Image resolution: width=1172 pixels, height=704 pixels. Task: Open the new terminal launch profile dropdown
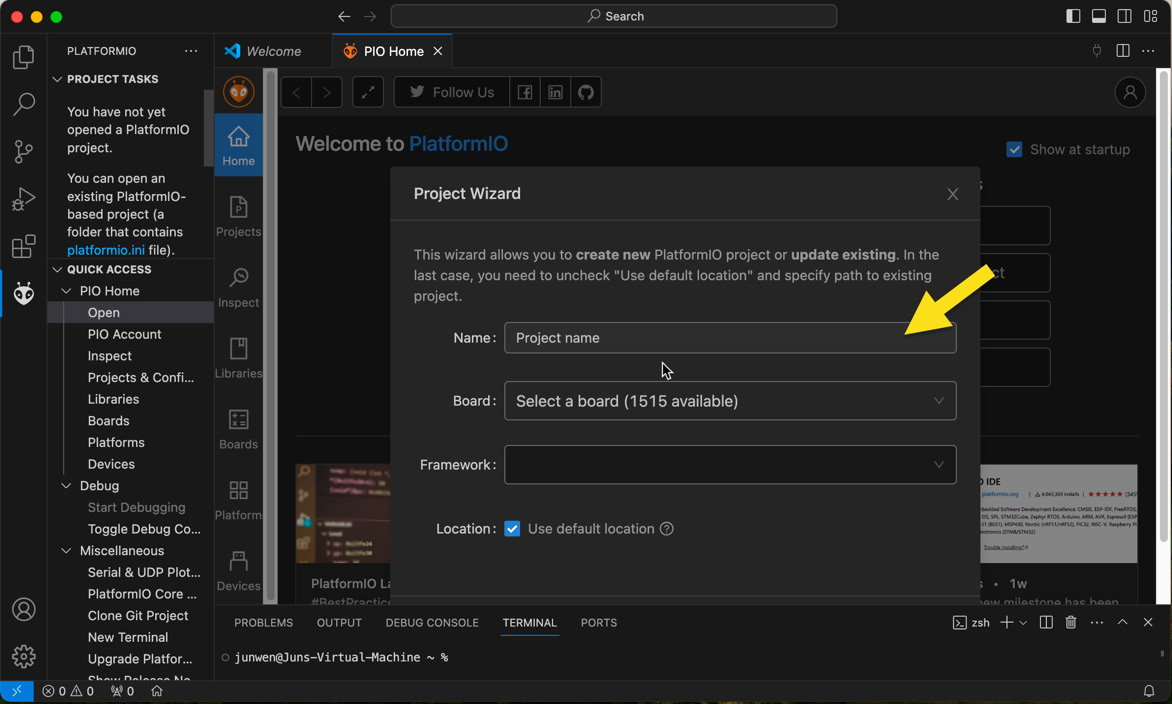coord(1023,623)
